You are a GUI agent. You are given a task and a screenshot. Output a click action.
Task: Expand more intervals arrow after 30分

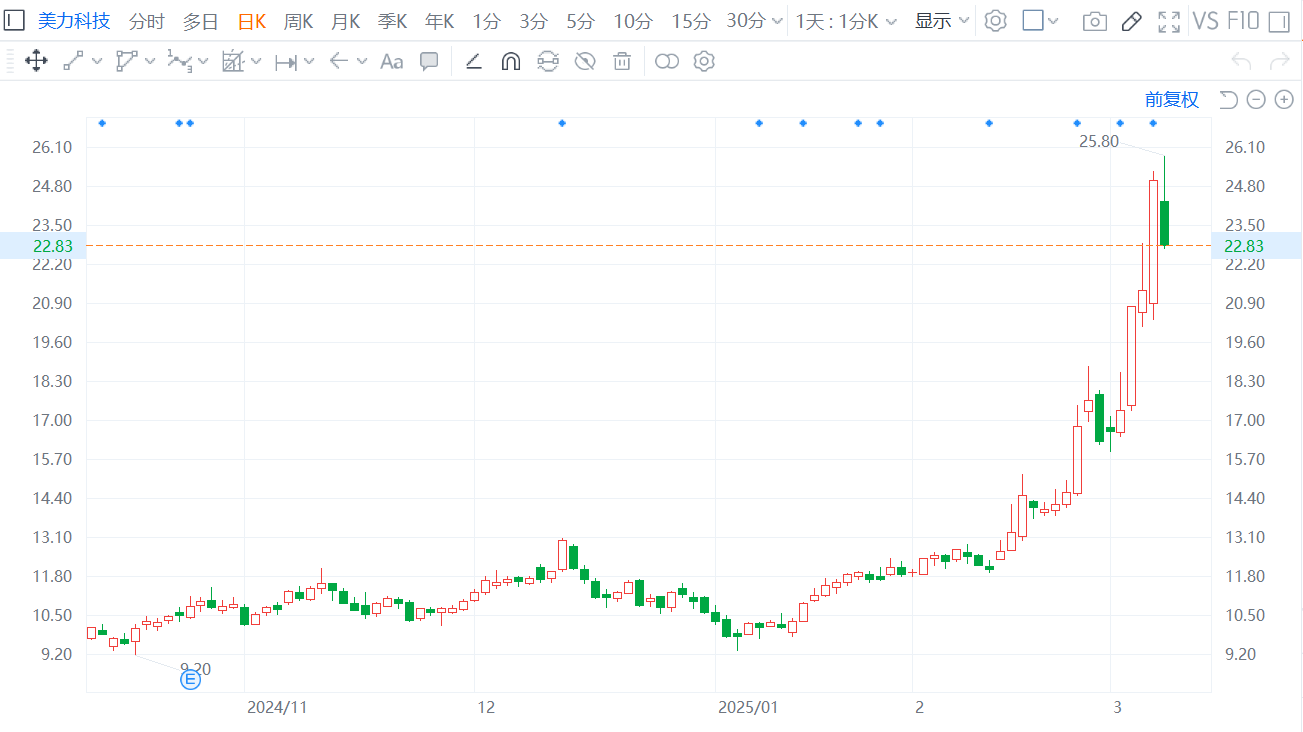(x=778, y=21)
